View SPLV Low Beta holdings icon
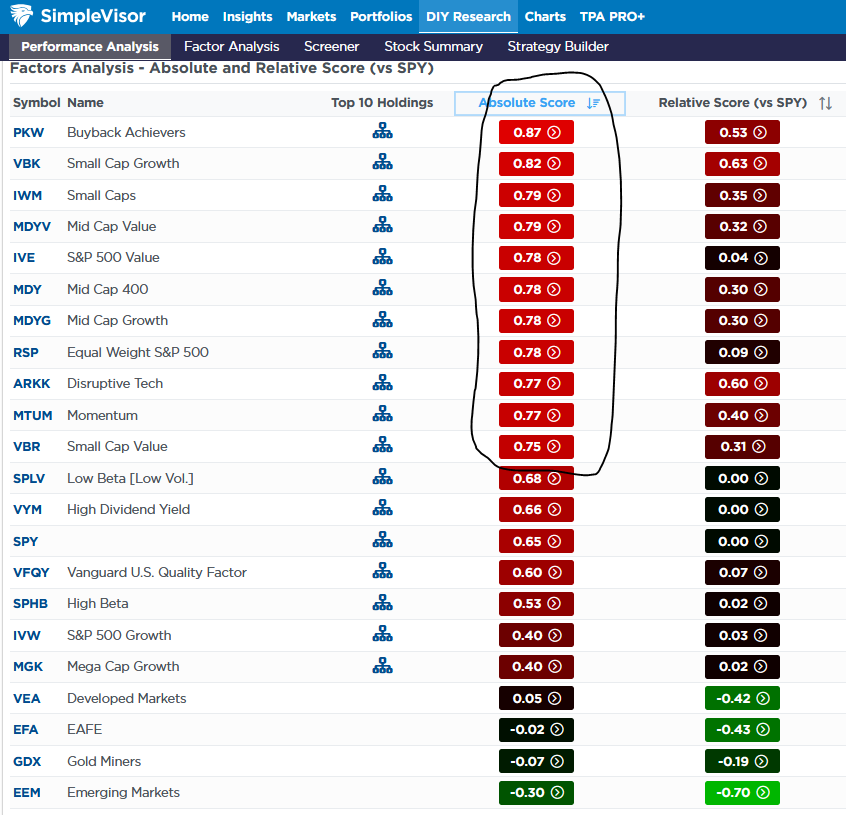846x815 pixels. [x=383, y=477]
